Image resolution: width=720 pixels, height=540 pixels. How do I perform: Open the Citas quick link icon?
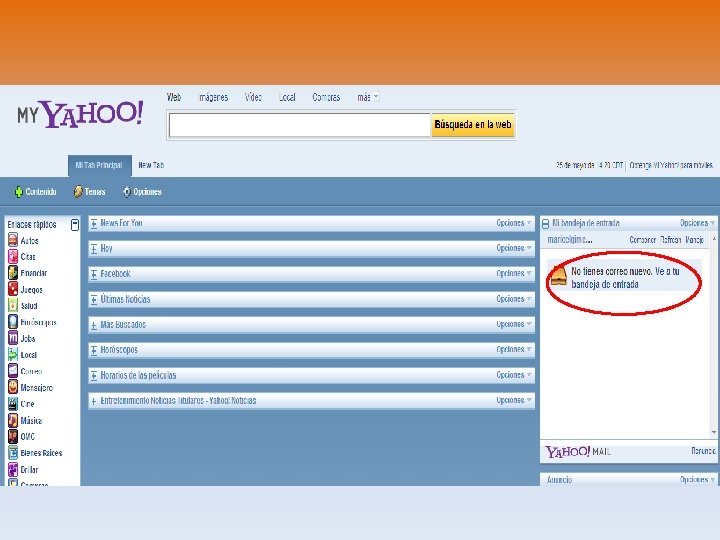13,256
